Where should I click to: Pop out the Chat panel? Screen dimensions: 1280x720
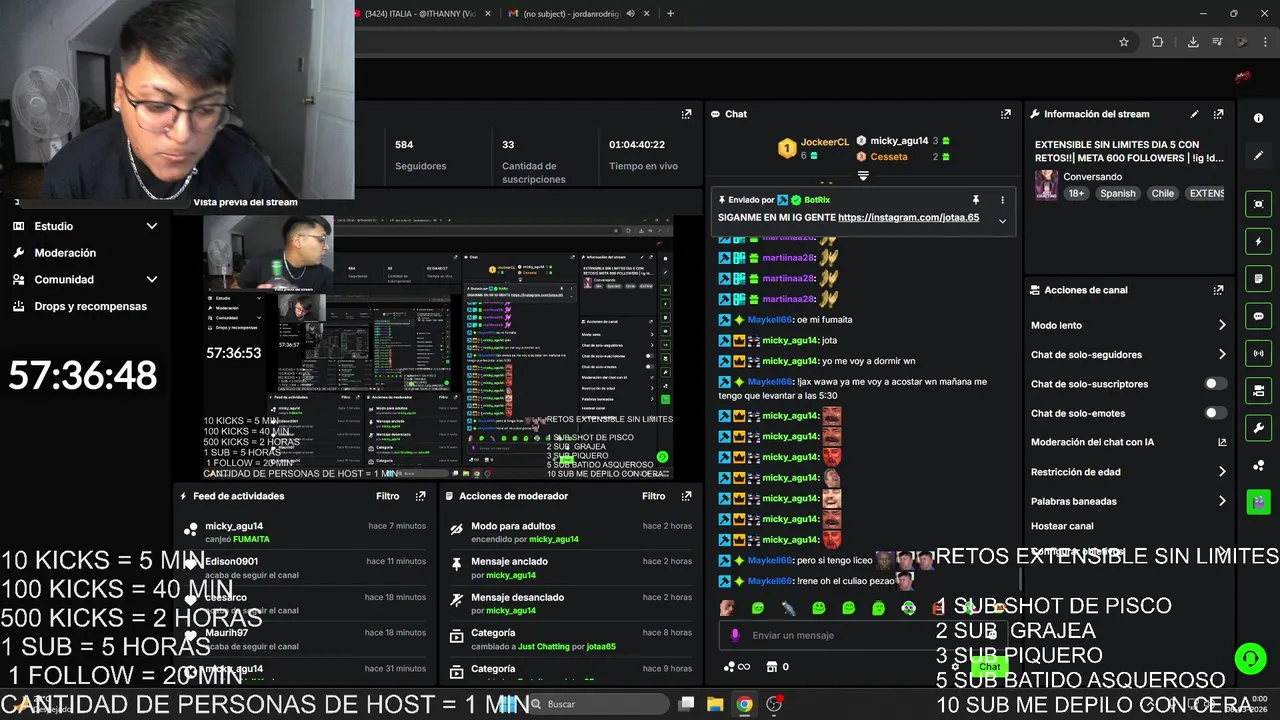coord(1005,114)
